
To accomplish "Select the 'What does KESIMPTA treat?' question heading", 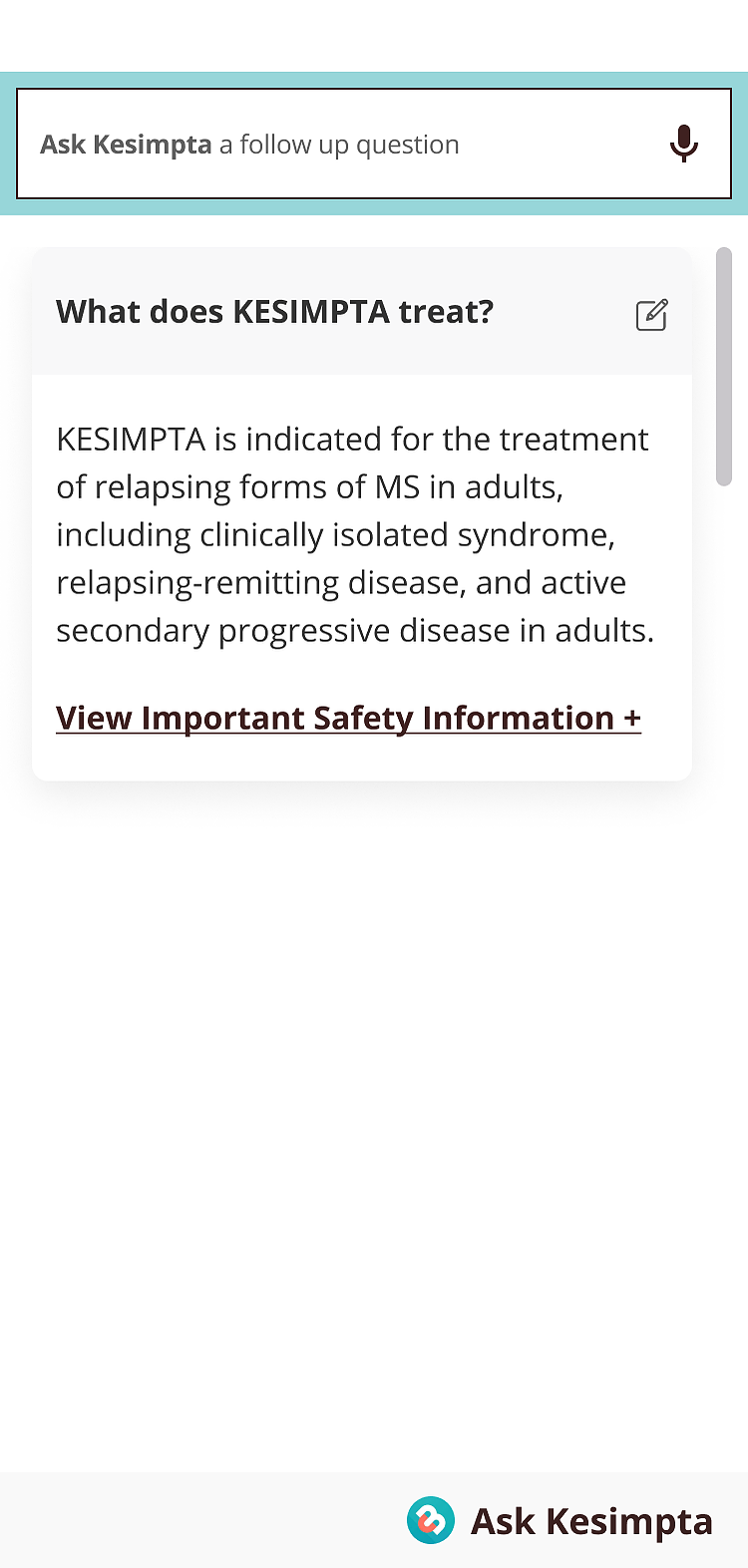I will point(275,312).
